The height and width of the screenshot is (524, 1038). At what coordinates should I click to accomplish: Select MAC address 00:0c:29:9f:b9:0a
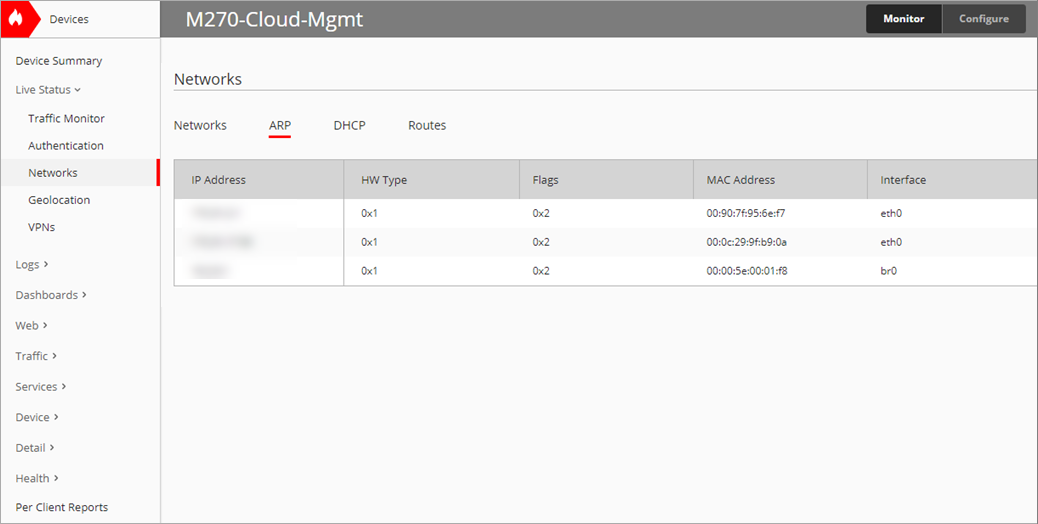pyautogui.click(x=747, y=242)
